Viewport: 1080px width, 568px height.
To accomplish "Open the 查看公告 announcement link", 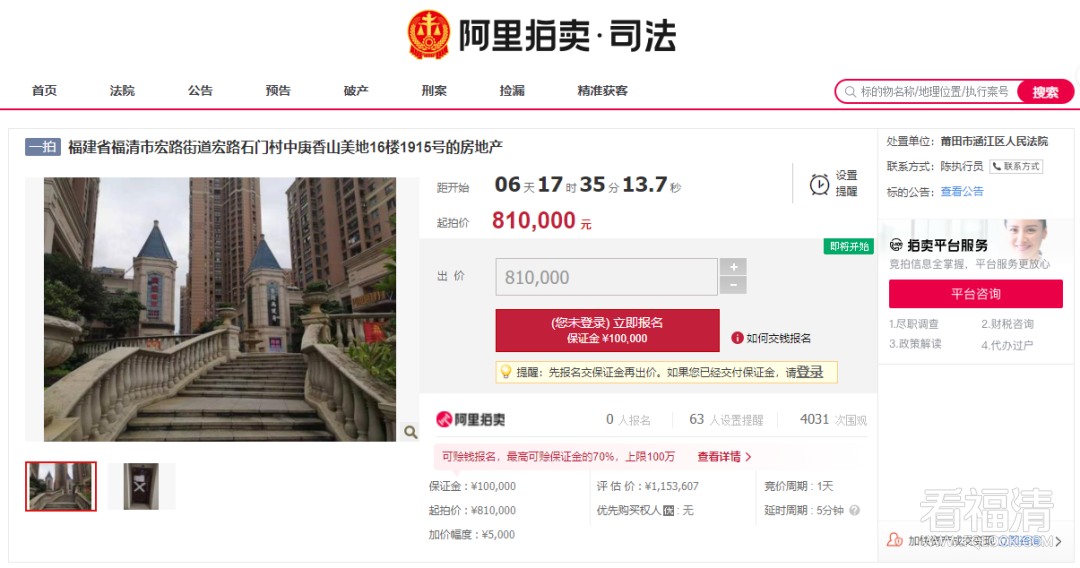I will tap(962, 191).
